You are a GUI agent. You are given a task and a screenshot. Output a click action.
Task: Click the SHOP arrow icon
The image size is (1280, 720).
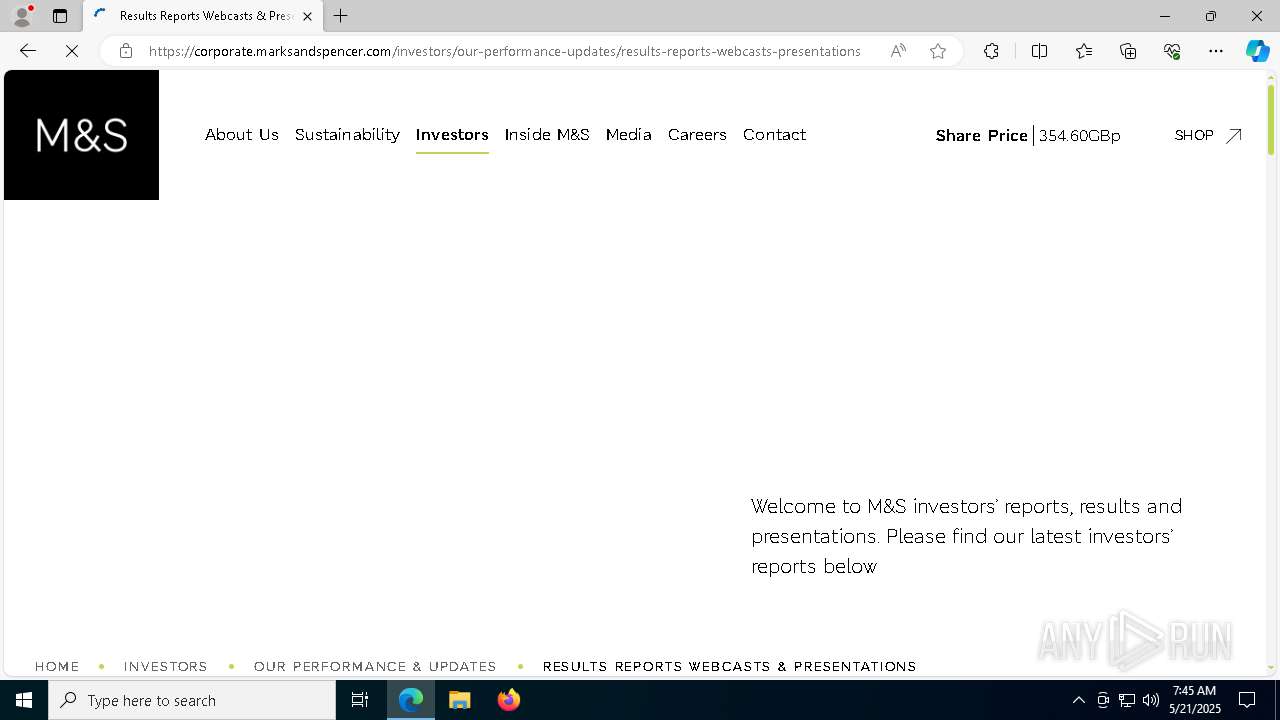1234,135
